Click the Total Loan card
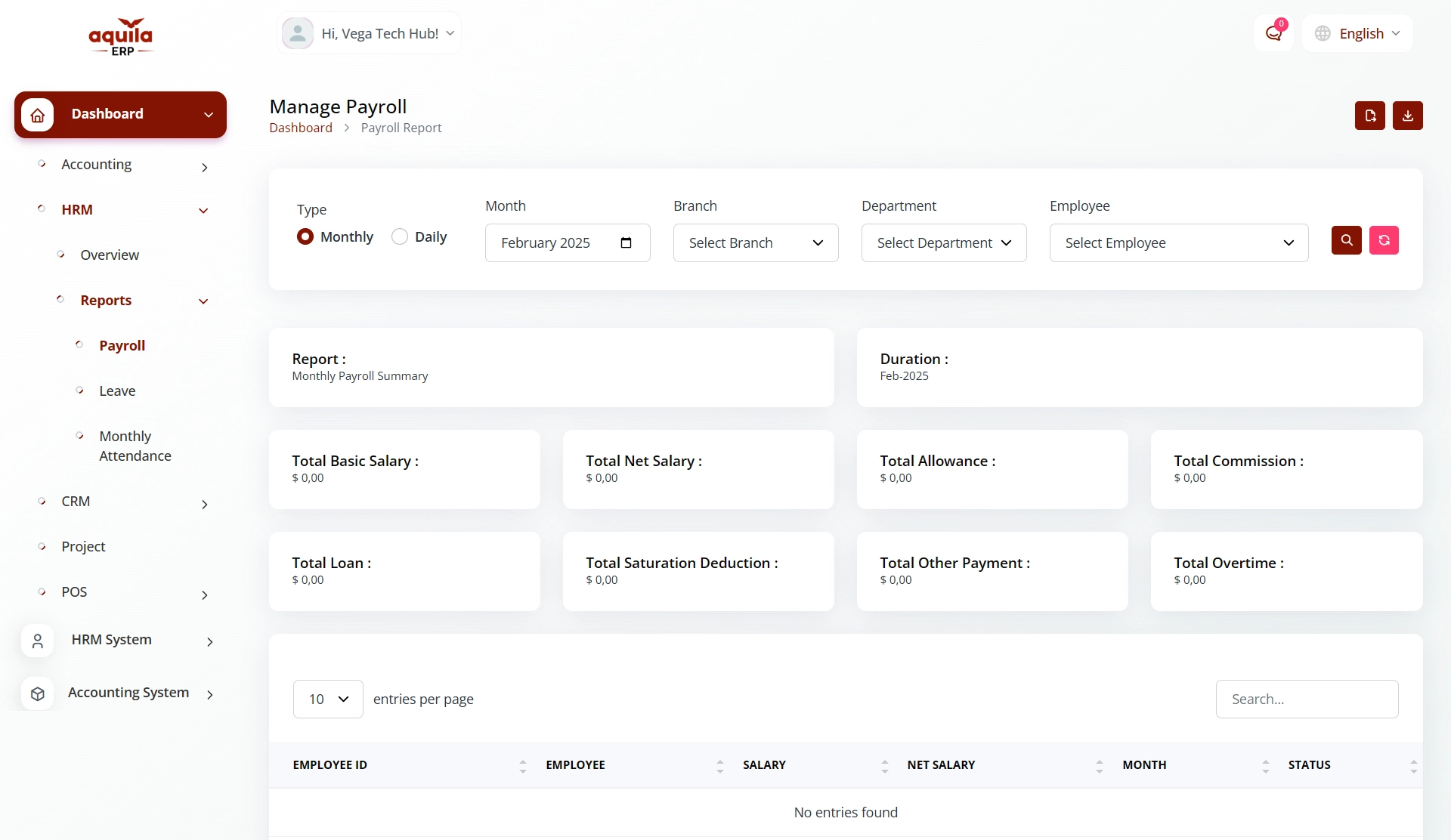1451x840 pixels. pos(404,571)
